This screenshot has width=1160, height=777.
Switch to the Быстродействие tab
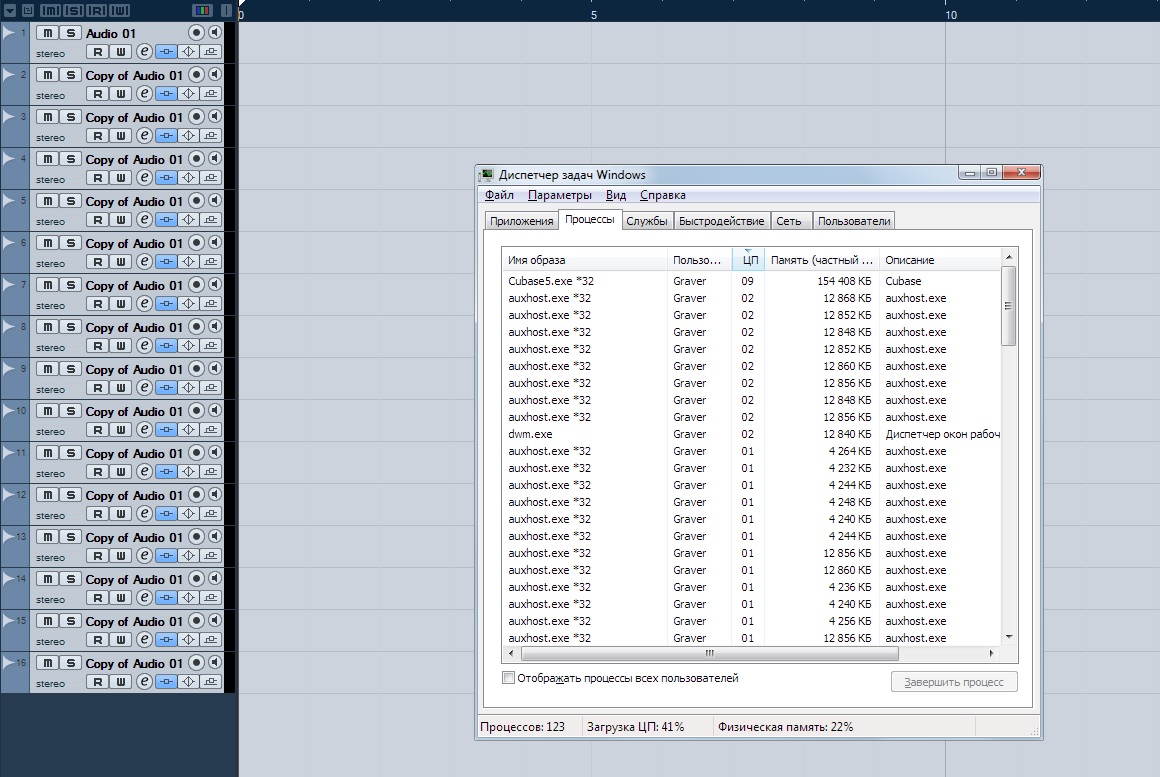tap(721, 221)
